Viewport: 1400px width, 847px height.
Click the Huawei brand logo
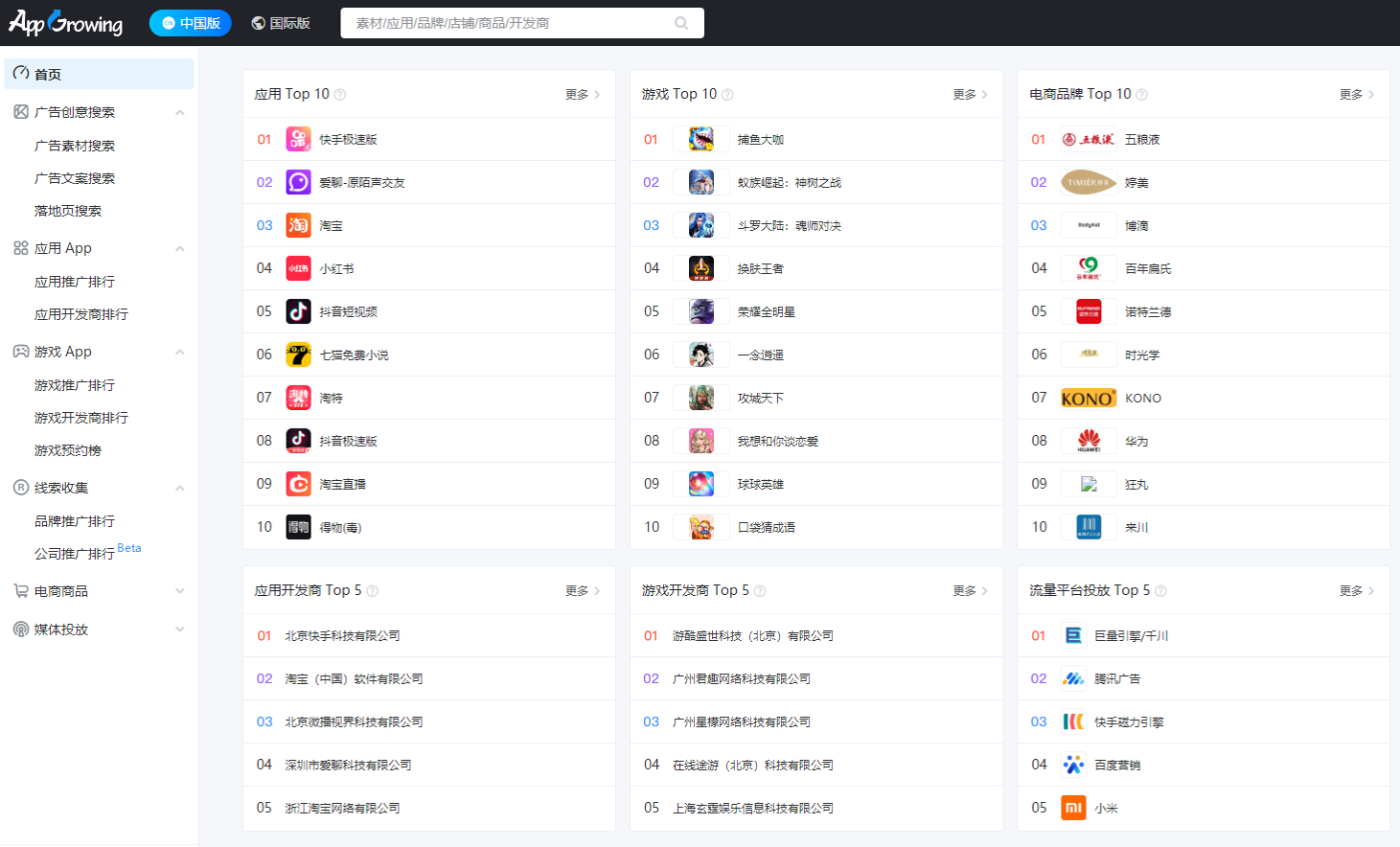click(x=1088, y=441)
